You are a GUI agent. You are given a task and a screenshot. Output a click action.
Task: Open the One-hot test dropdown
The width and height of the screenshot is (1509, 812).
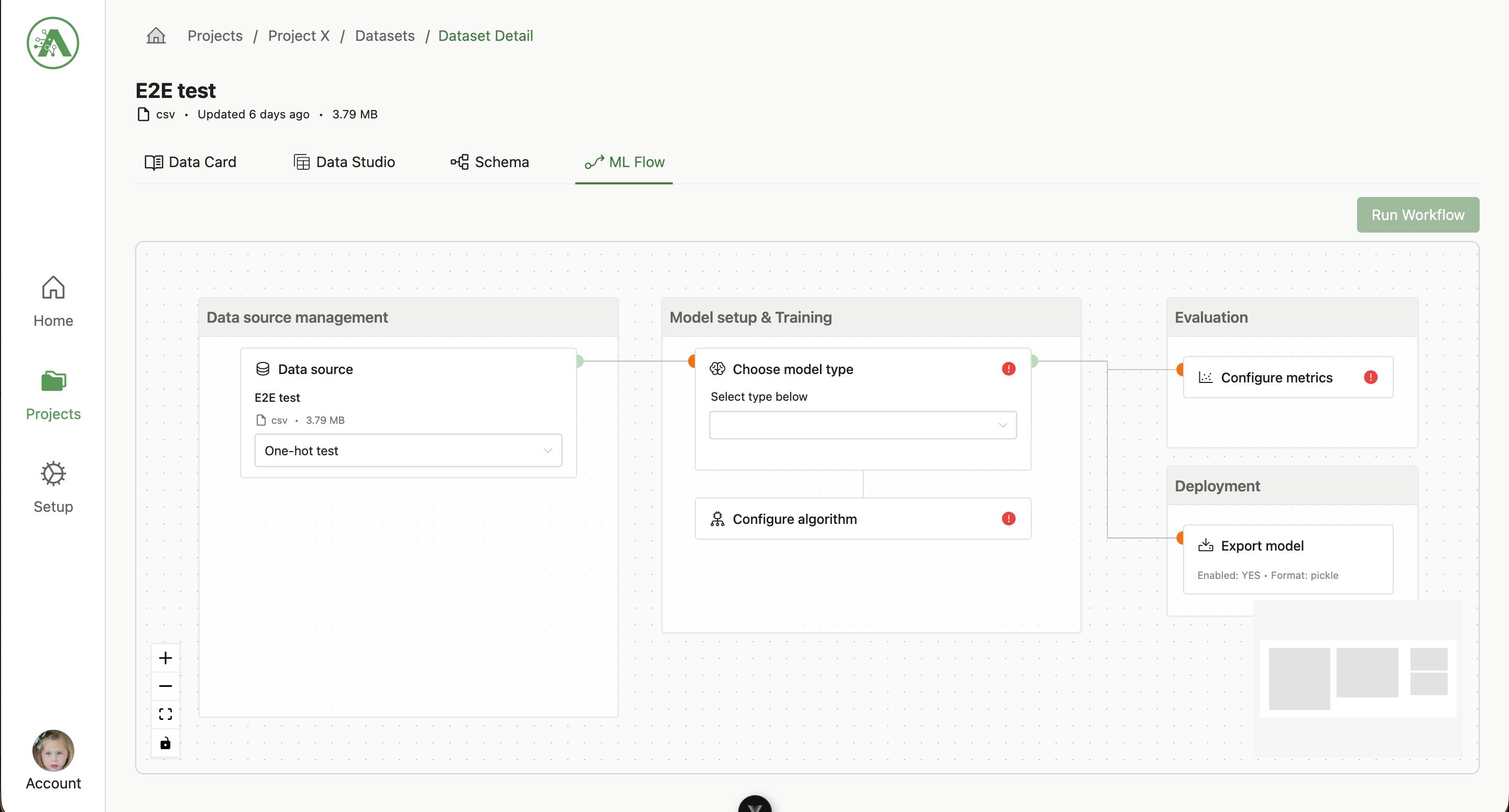[x=408, y=450]
